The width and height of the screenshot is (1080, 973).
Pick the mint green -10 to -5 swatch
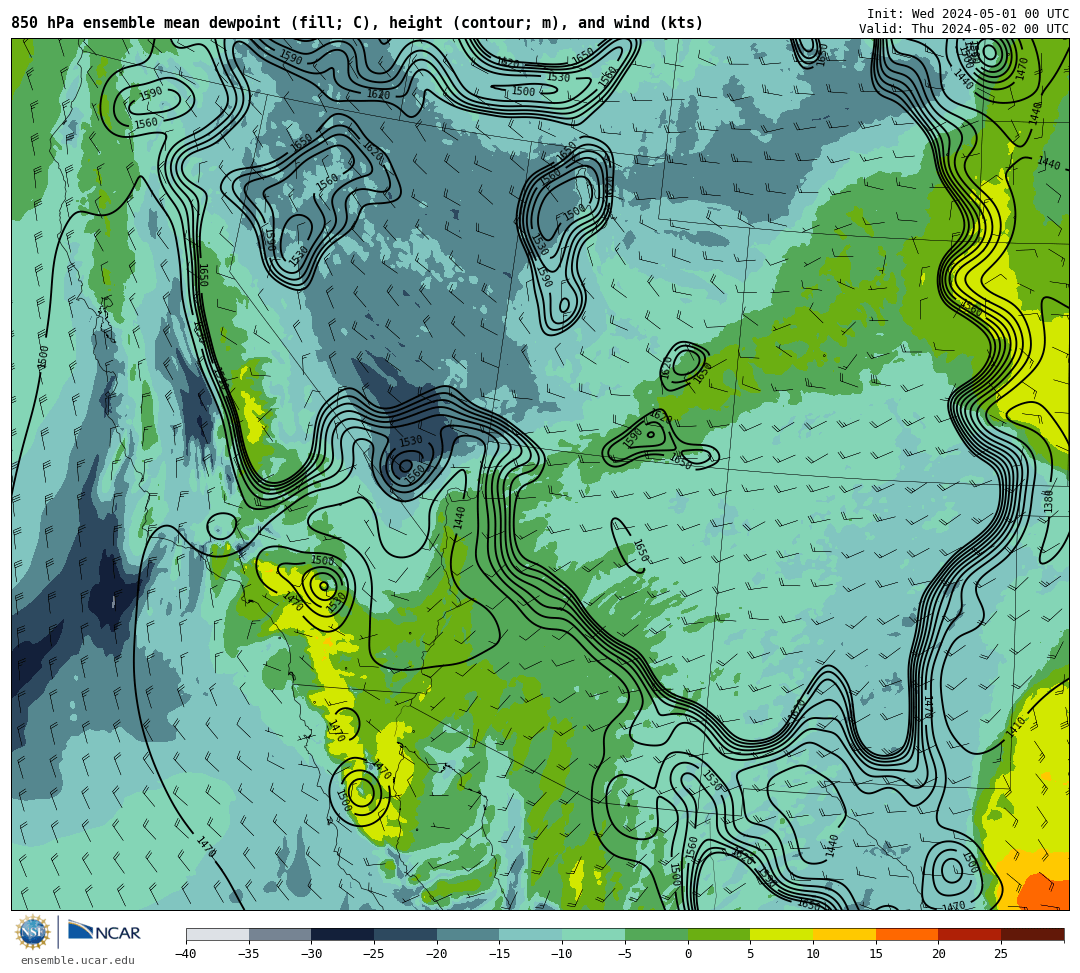pos(594,934)
